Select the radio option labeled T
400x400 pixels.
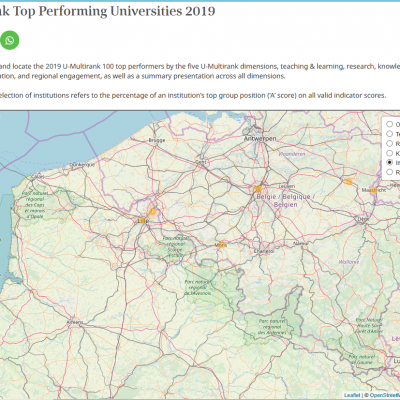(389, 134)
